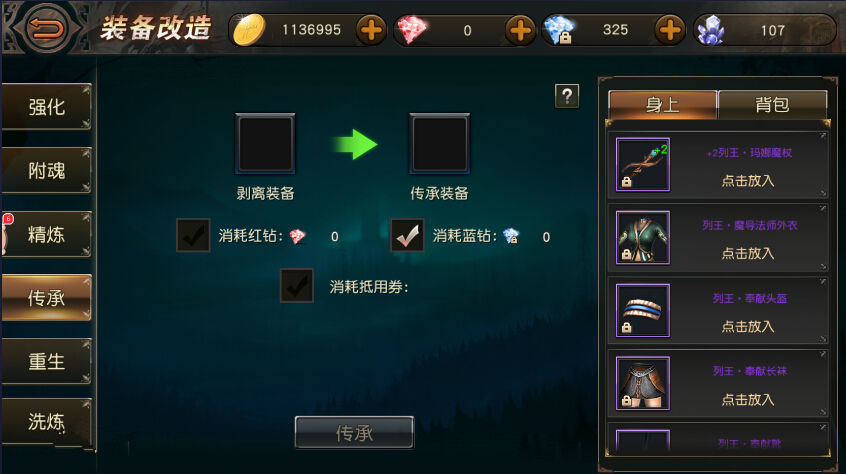Click the orange back arrow icon

pos(46,28)
